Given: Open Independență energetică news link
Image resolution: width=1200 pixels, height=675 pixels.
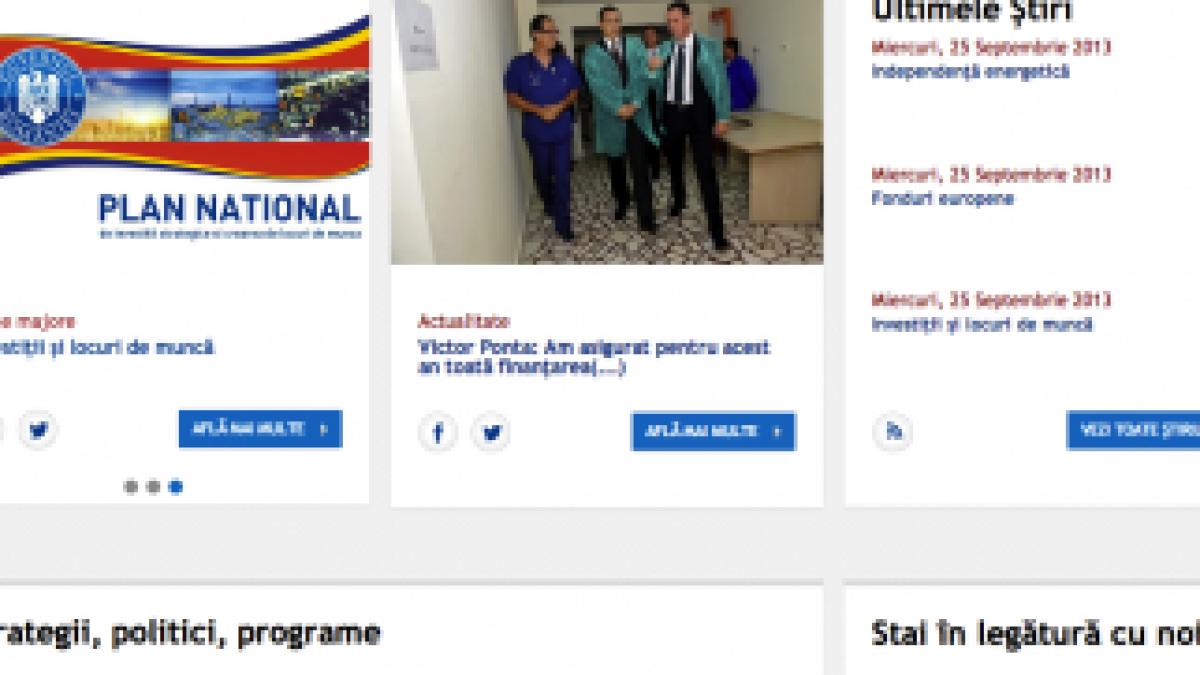Looking at the screenshot, I should tap(956, 71).
